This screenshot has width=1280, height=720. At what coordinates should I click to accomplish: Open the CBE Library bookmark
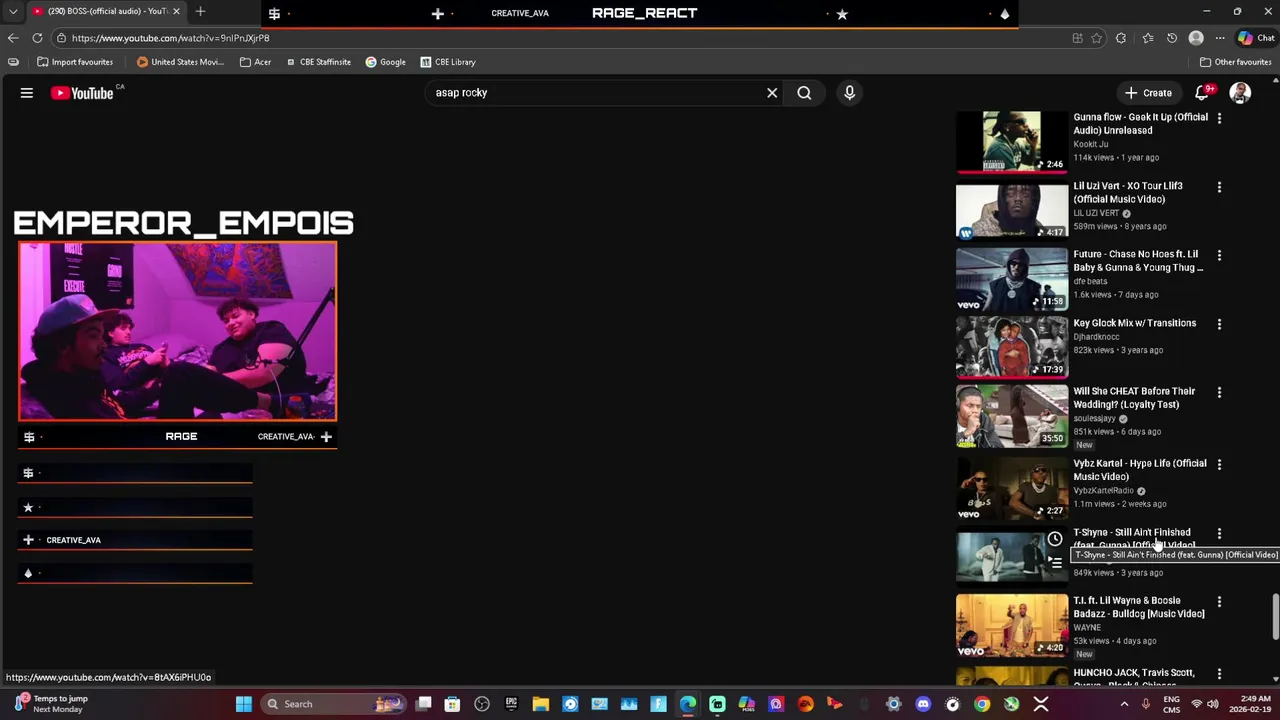tap(448, 62)
